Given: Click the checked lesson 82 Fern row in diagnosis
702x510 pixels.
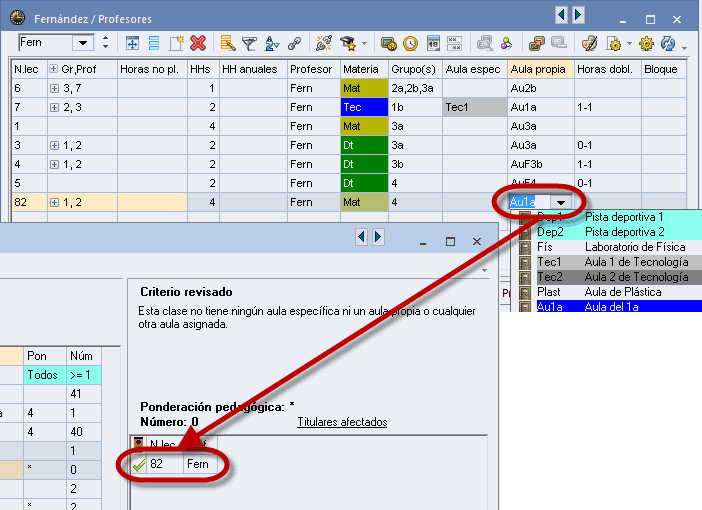Looking at the screenshot, I should (175, 464).
